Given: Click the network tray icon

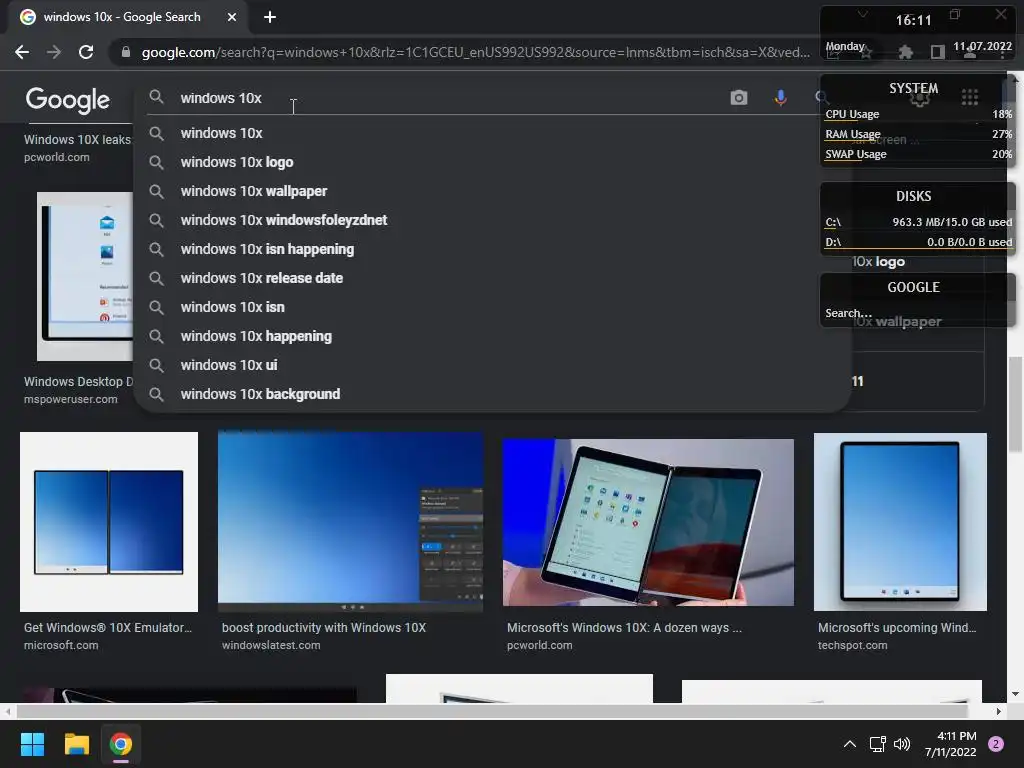Looking at the screenshot, I should tap(877, 744).
